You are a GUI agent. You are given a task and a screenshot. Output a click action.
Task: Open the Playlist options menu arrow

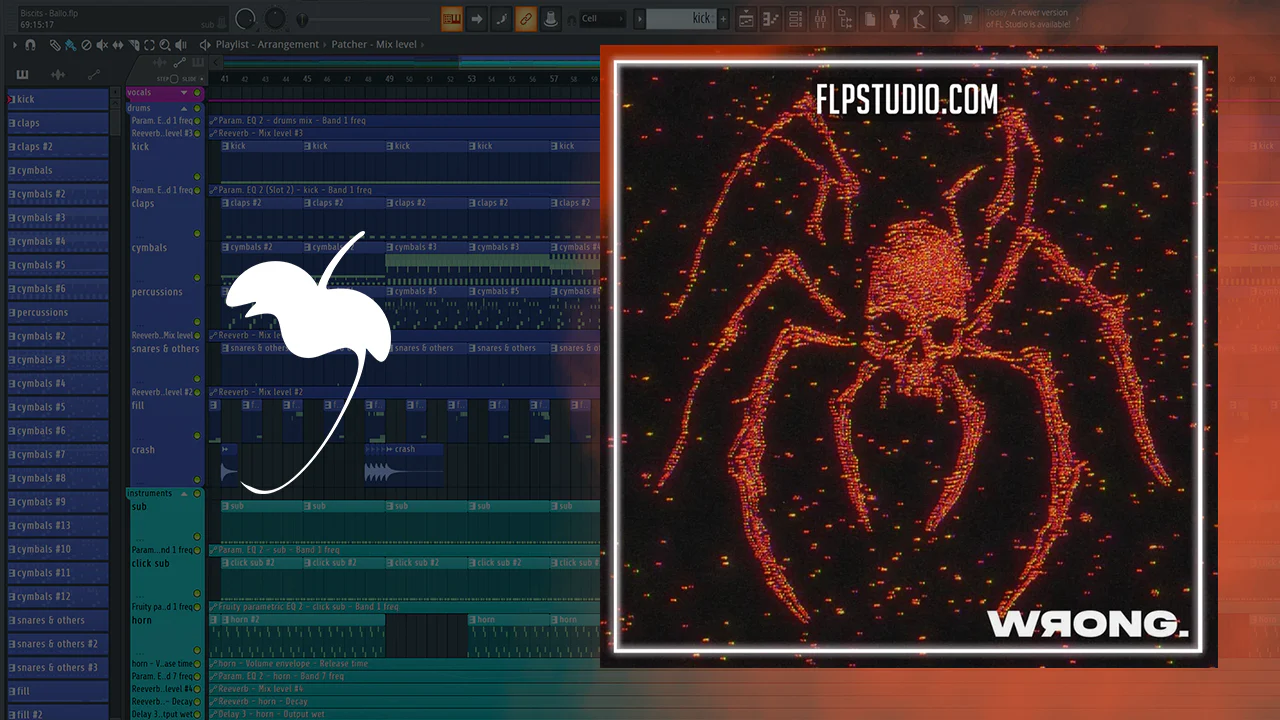pos(15,45)
